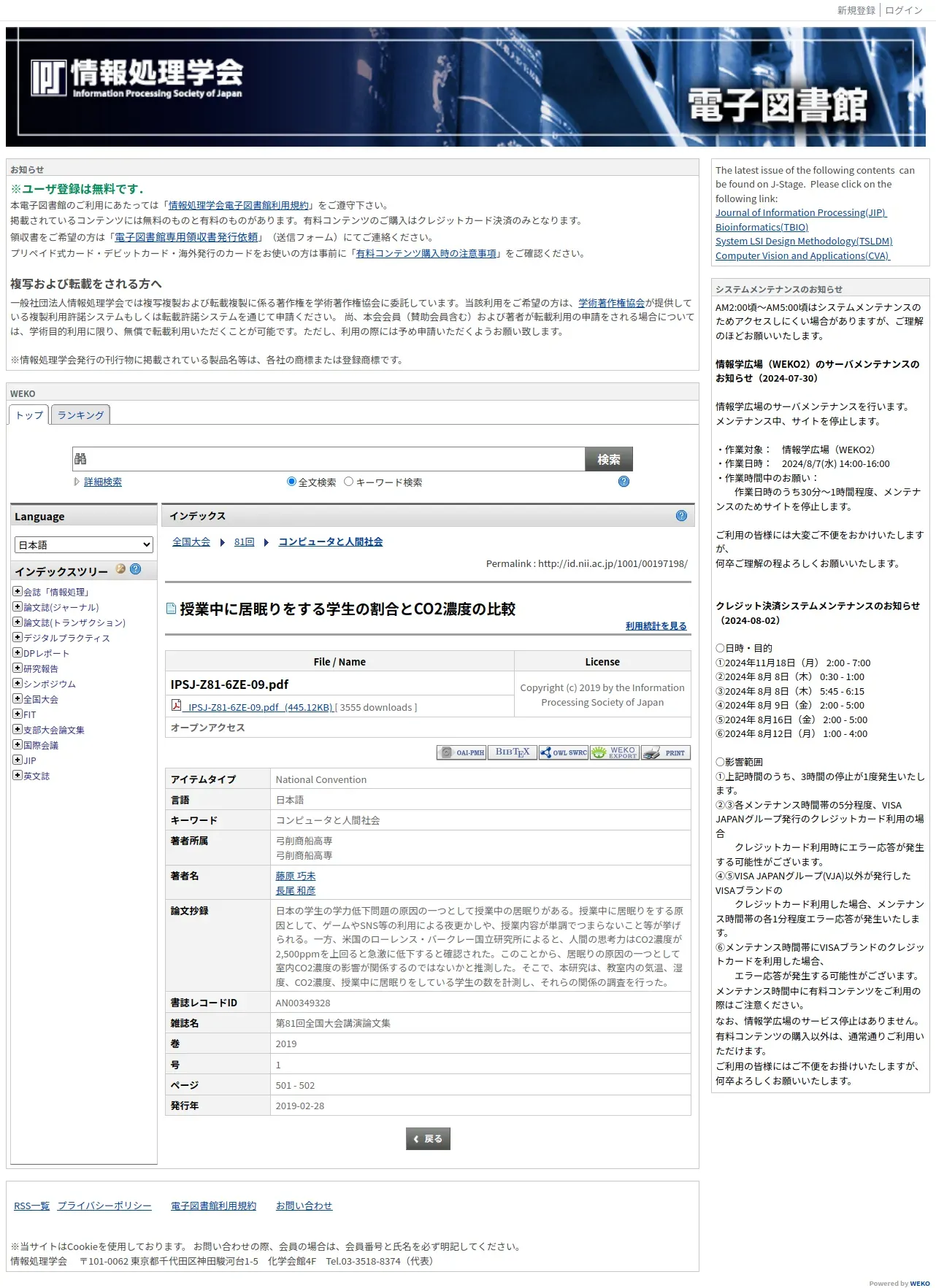Image resolution: width=936 pixels, height=1288 pixels.
Task: Click the Permalink URL text
Action: point(613,563)
